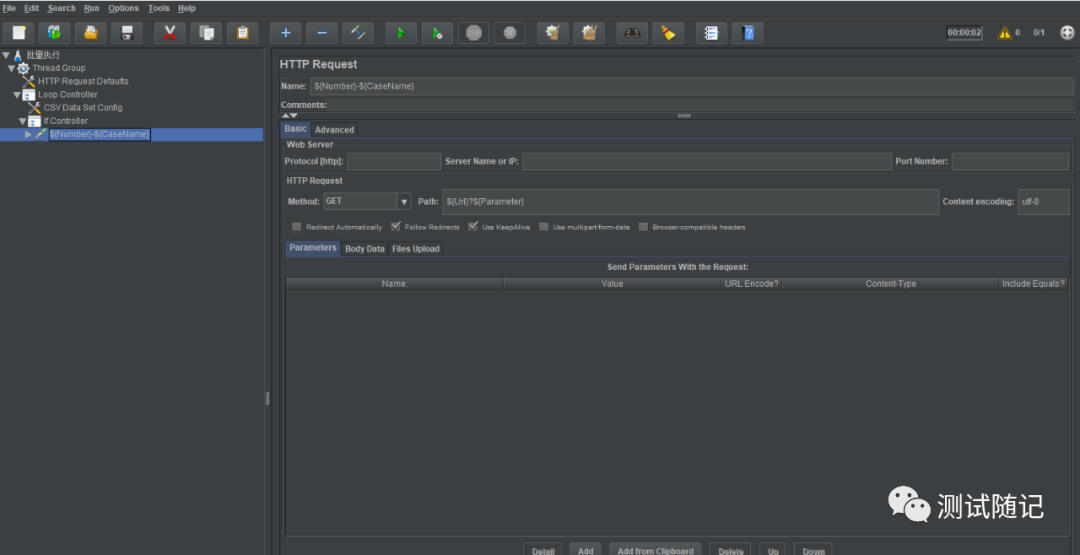
Task: Open the Help question mark icon
Action: point(748,32)
